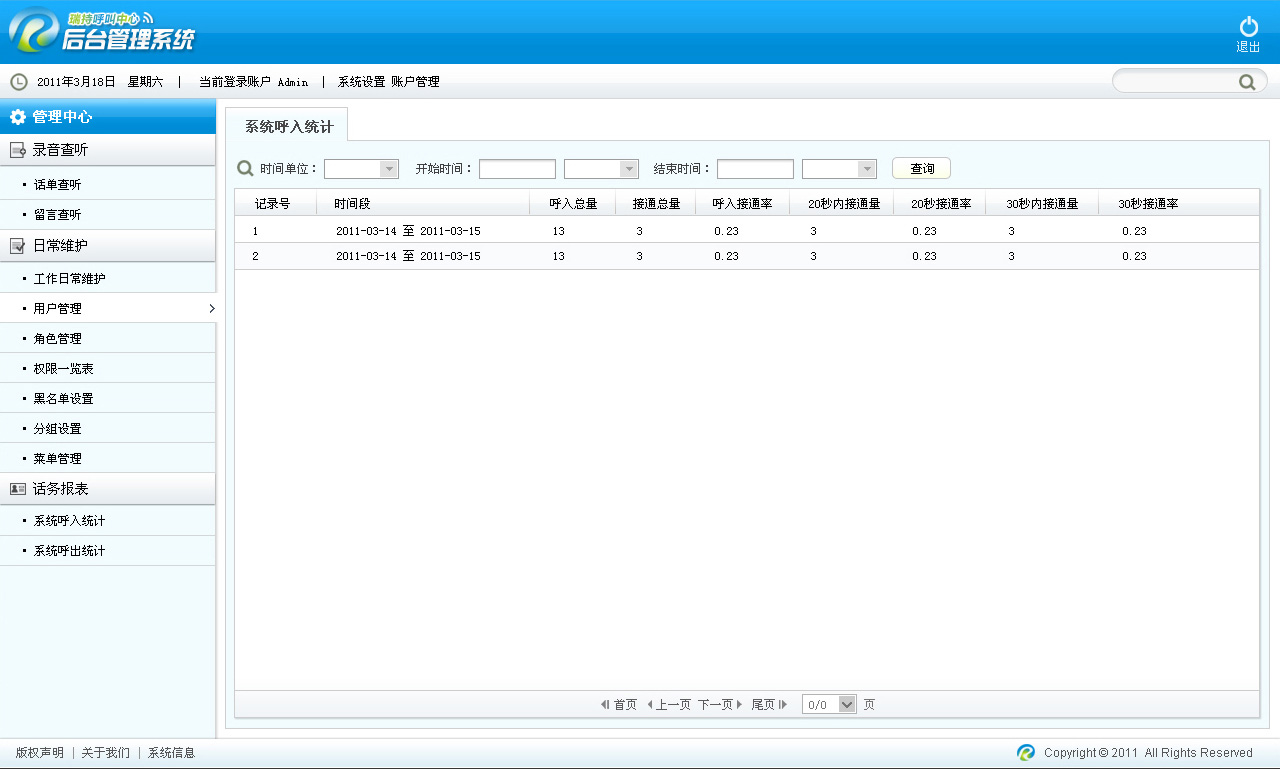Click the clock icon next to the date
This screenshot has height=769, width=1280.
(x=19, y=82)
